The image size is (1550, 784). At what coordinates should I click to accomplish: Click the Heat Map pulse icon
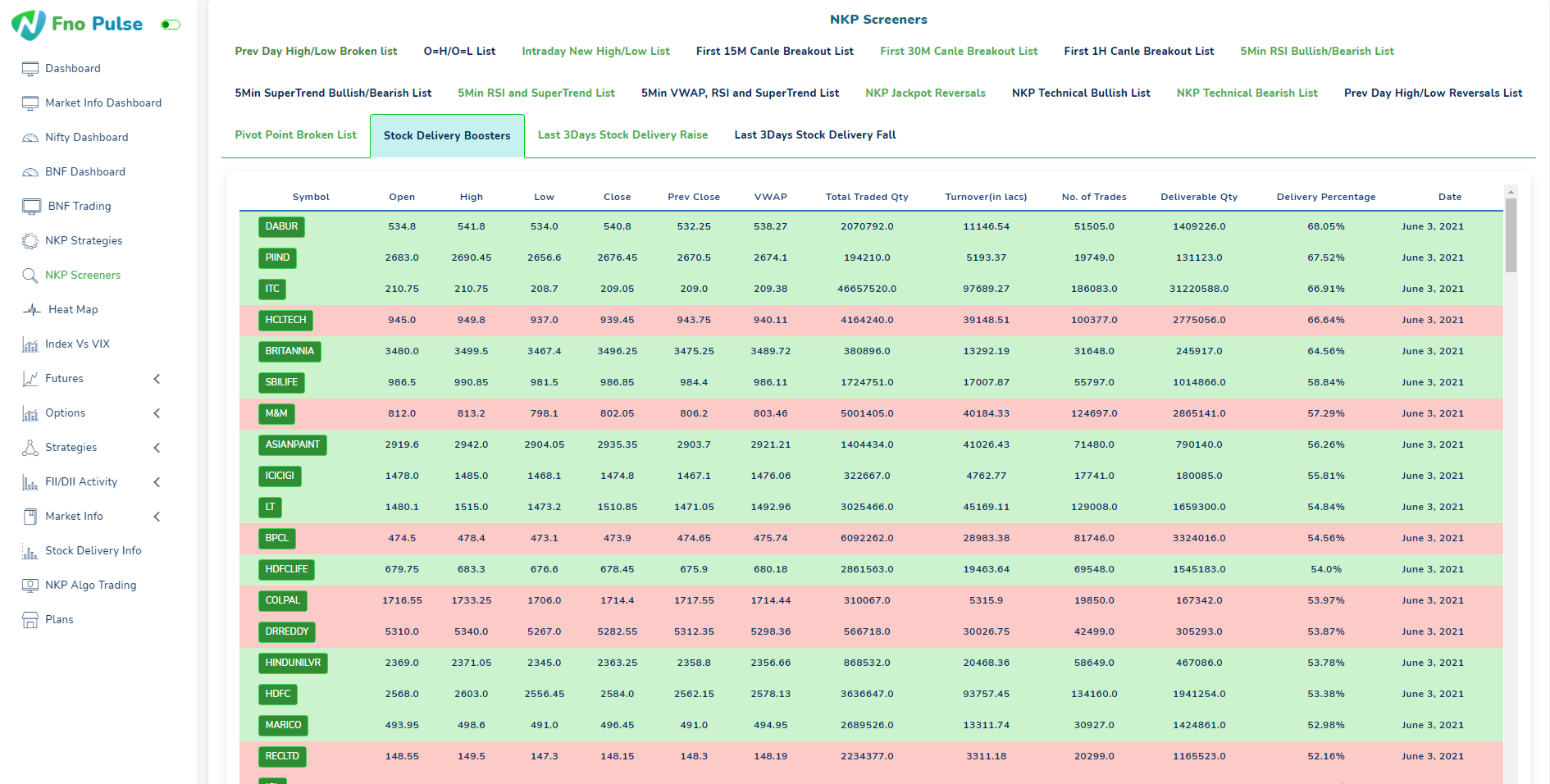tap(32, 310)
